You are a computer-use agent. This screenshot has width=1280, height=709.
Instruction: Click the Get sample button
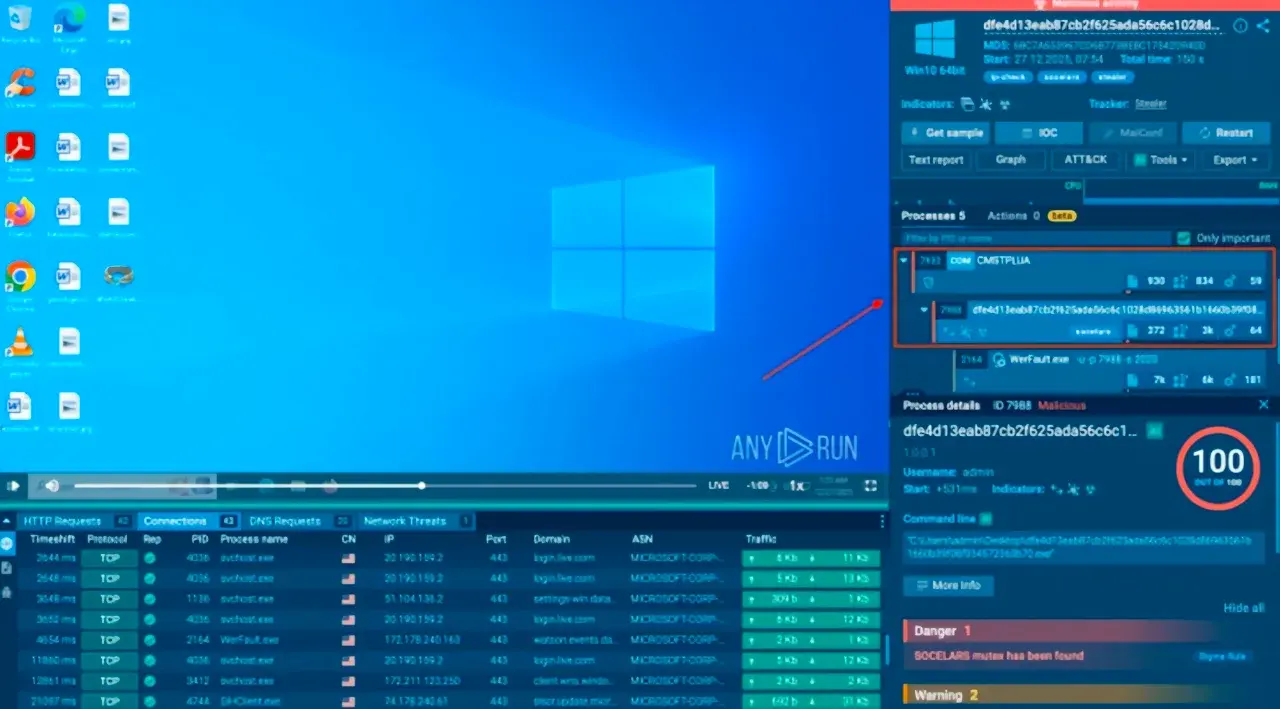click(945, 133)
